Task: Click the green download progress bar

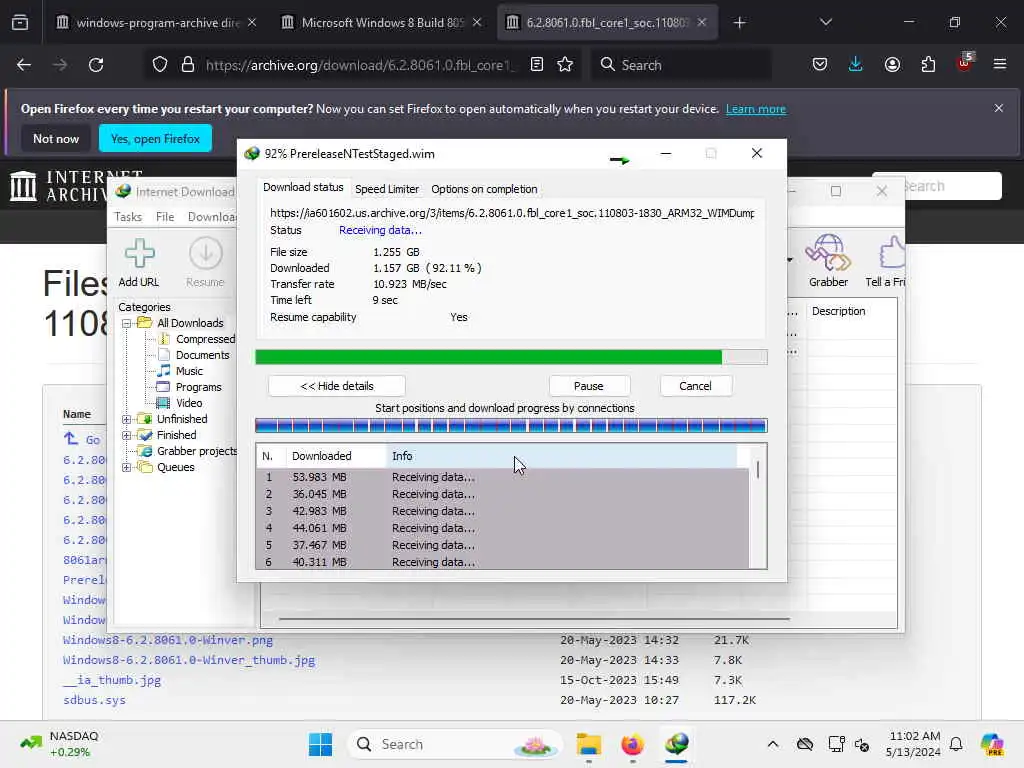Action: click(x=511, y=357)
